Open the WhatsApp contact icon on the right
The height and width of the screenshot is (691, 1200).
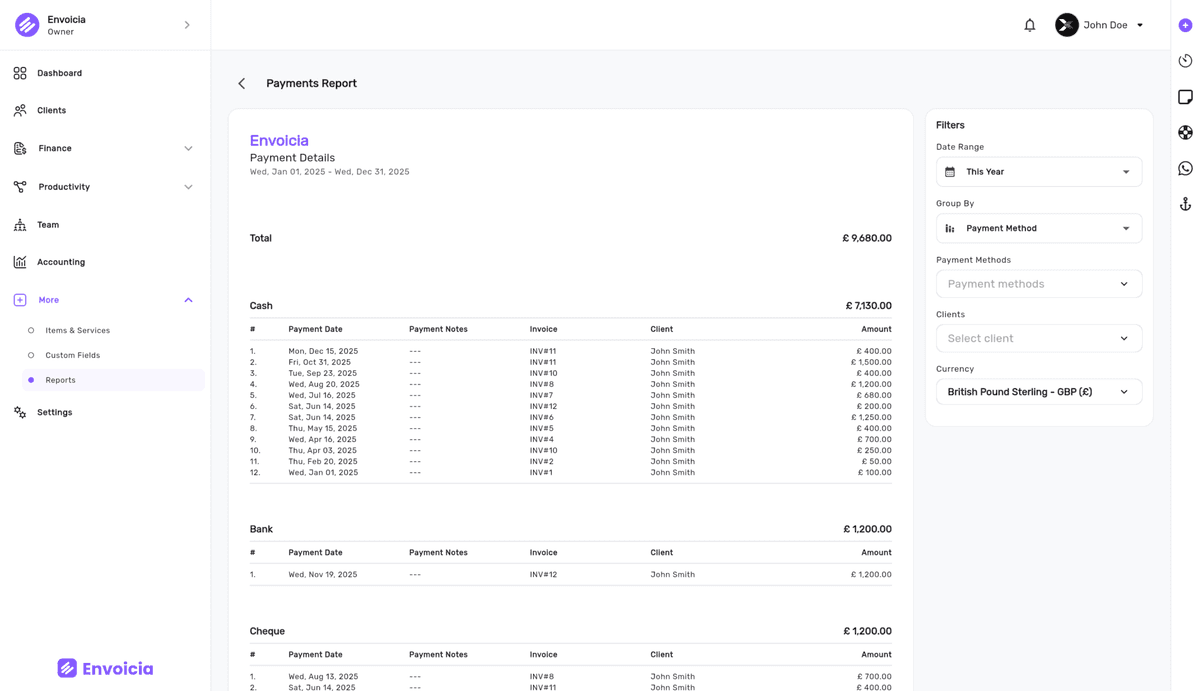[x=1185, y=168]
